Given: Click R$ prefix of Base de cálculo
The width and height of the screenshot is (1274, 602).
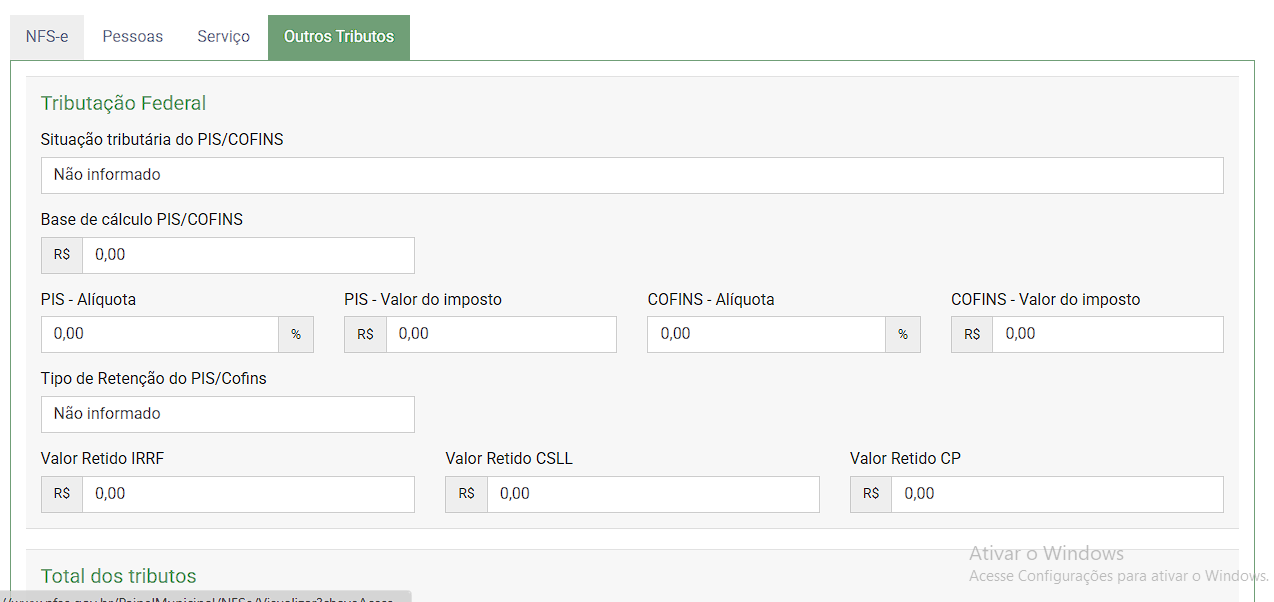Looking at the screenshot, I should click(x=62, y=255).
